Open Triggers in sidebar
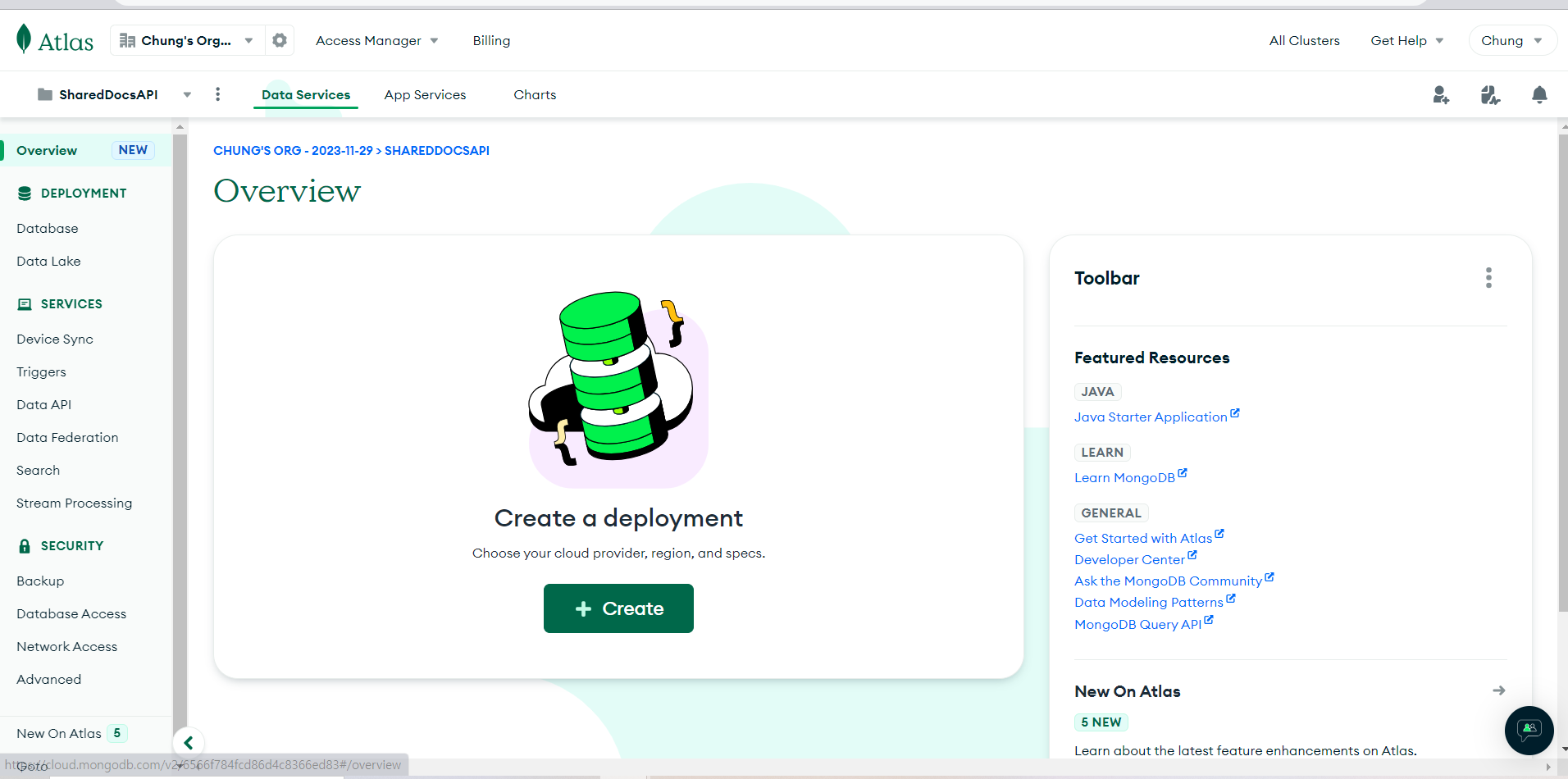Viewport: 1568px width, 779px height. coord(41,371)
